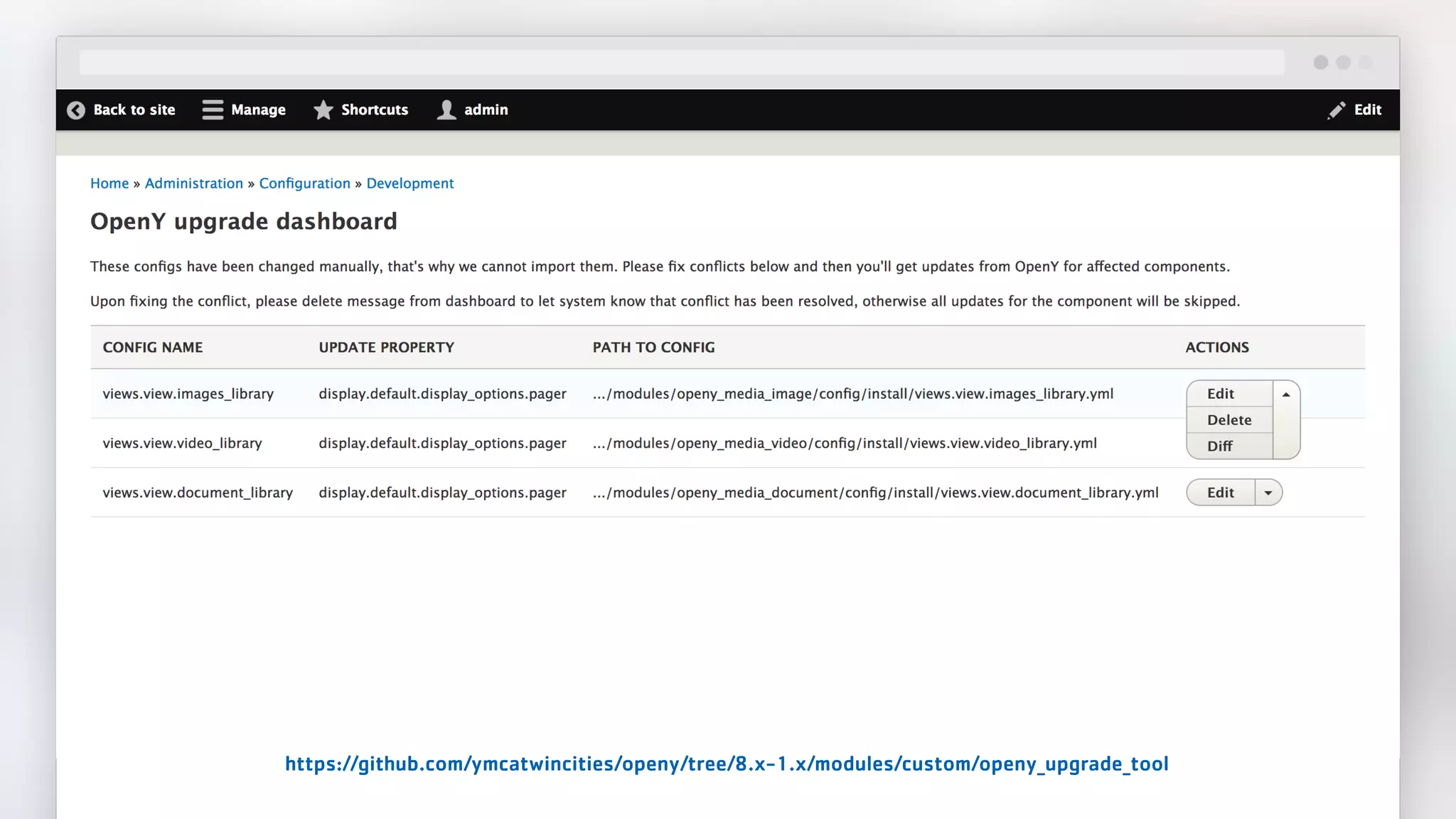Click PATH TO CONFIG column header
The width and height of the screenshot is (1456, 819).
tap(654, 348)
